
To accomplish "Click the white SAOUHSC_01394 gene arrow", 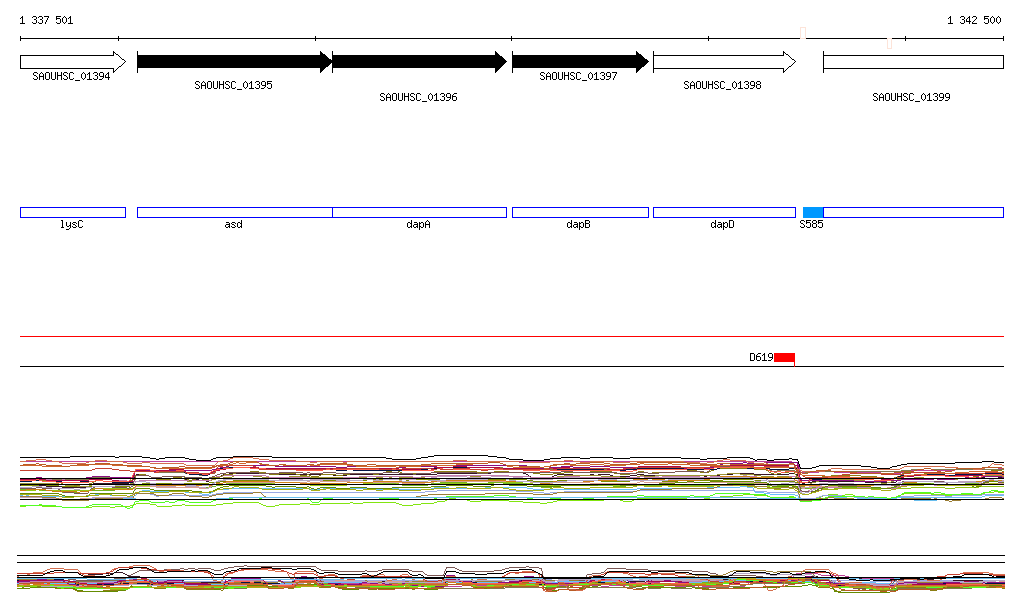I will click(x=72, y=62).
